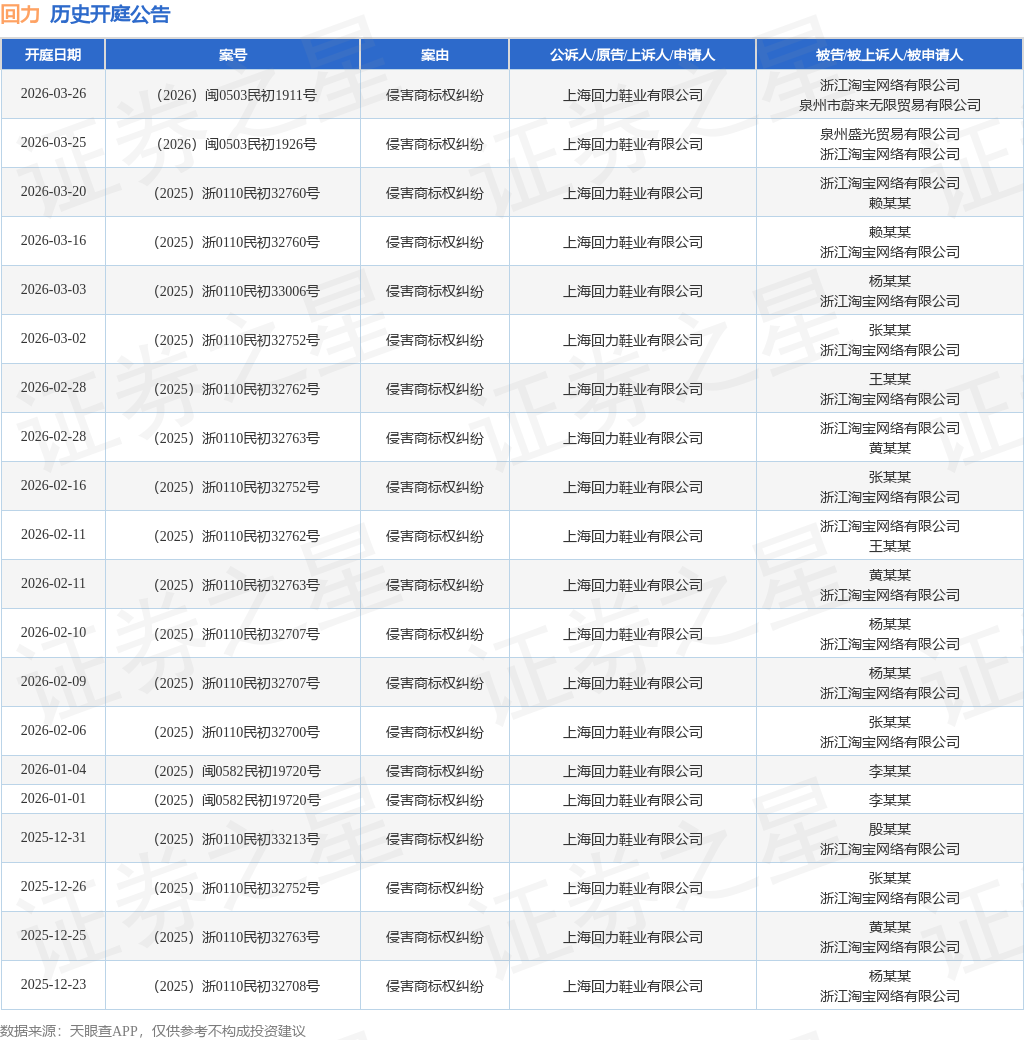Screen dimensions: 1024x1040
Task: Click 赖某某 in the 2026-03-20 row
Action: (889, 204)
